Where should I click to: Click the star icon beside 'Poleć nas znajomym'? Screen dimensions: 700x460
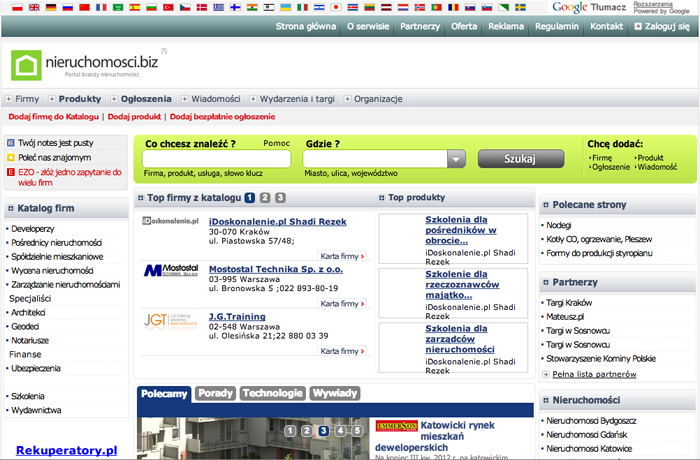(x=11, y=158)
